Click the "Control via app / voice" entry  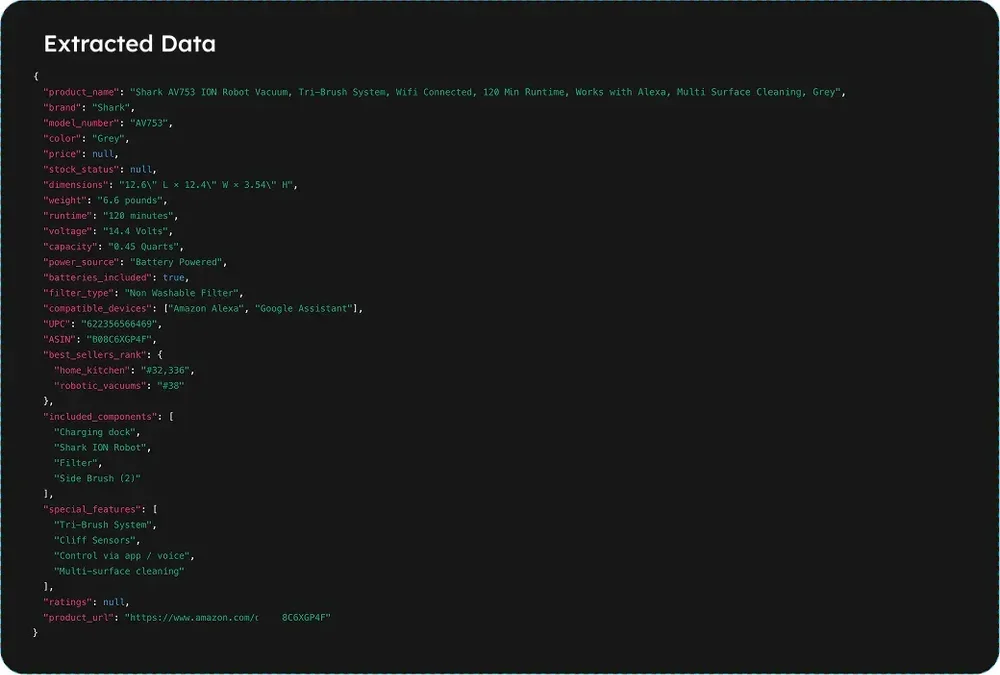click(122, 556)
